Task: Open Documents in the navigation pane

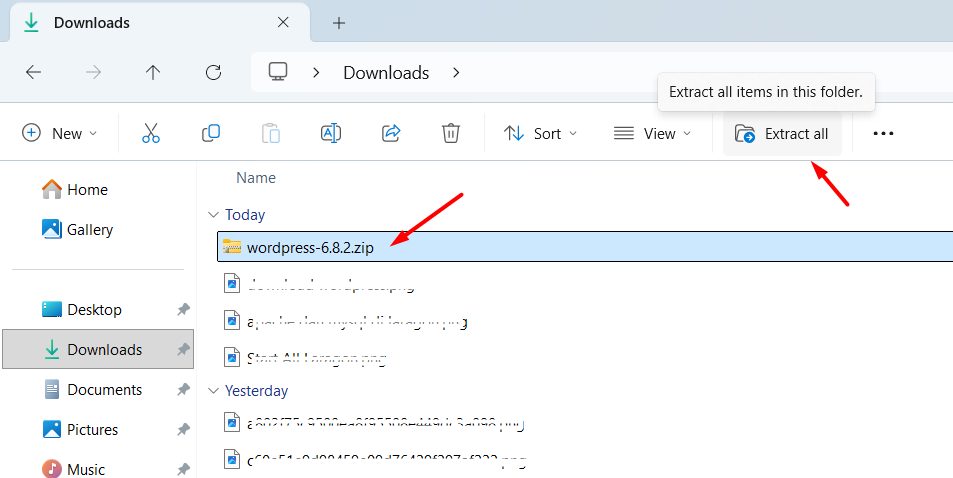Action: tap(104, 390)
